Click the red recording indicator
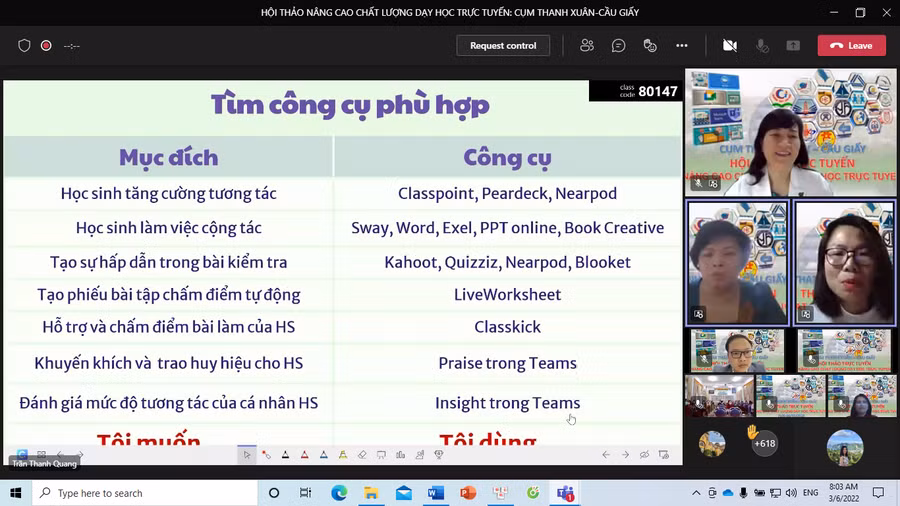 46,45
